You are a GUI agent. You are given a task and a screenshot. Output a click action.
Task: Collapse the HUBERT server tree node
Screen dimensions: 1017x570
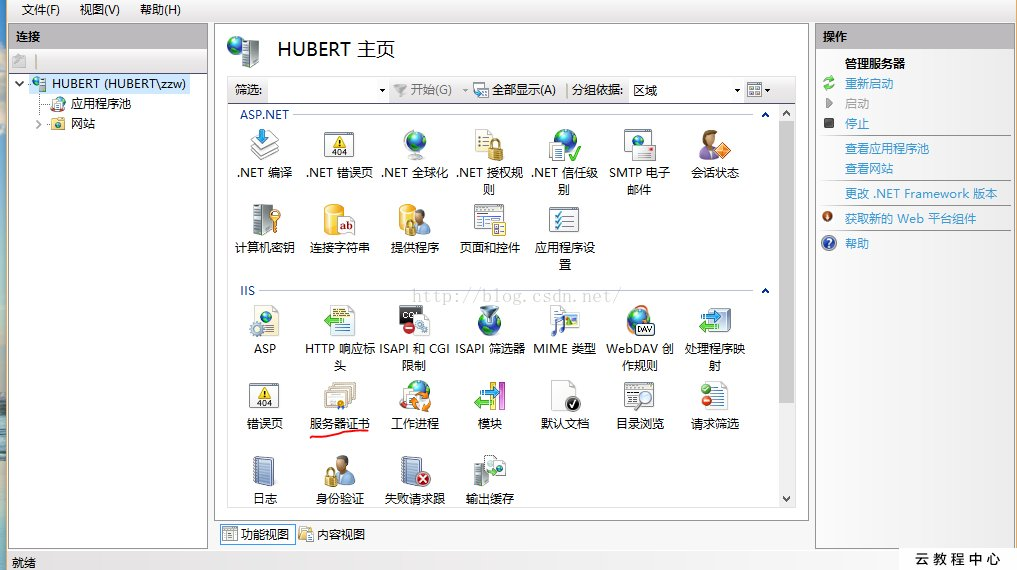coord(19,84)
